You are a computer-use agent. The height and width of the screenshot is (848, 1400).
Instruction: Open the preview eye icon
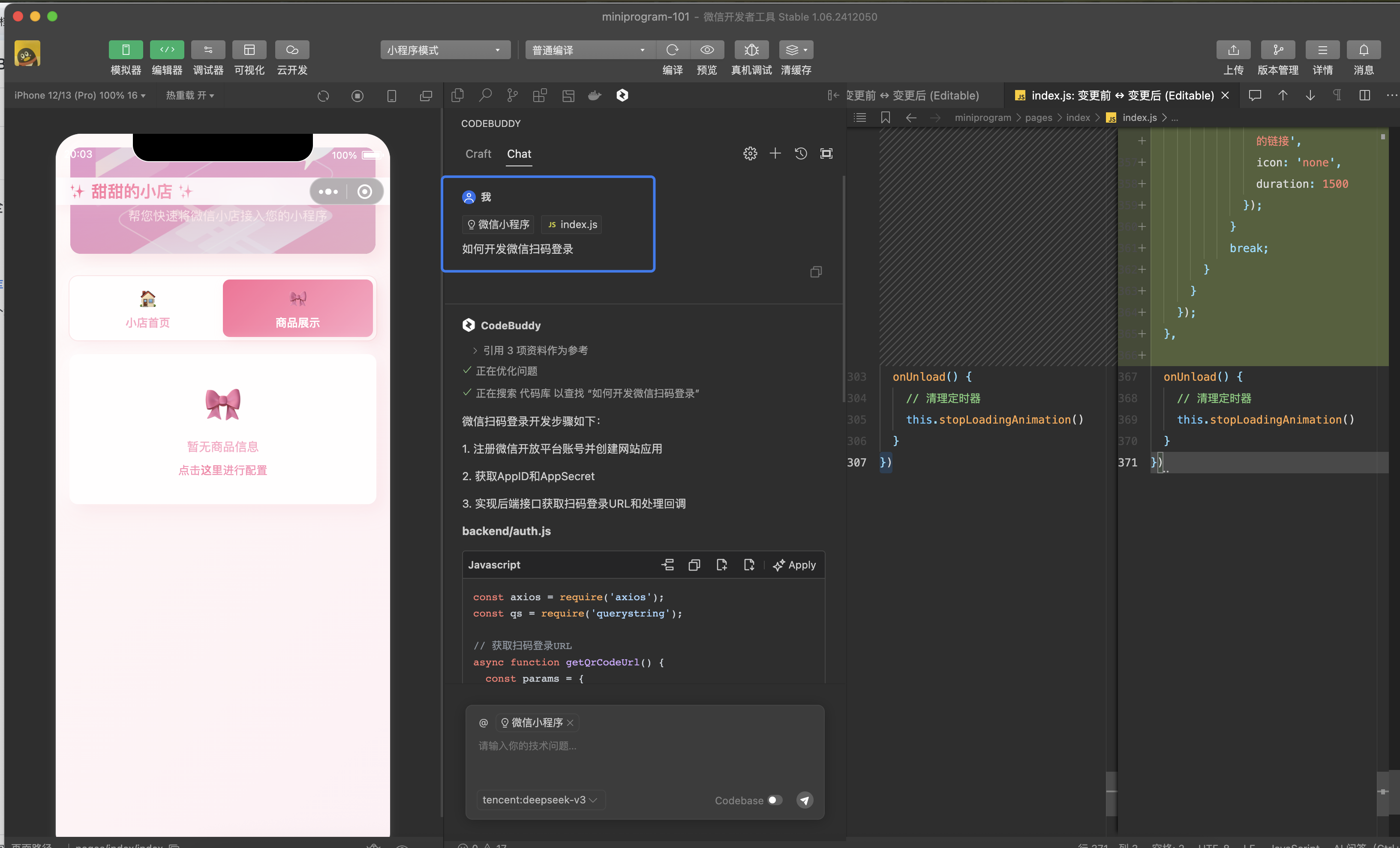(x=707, y=50)
